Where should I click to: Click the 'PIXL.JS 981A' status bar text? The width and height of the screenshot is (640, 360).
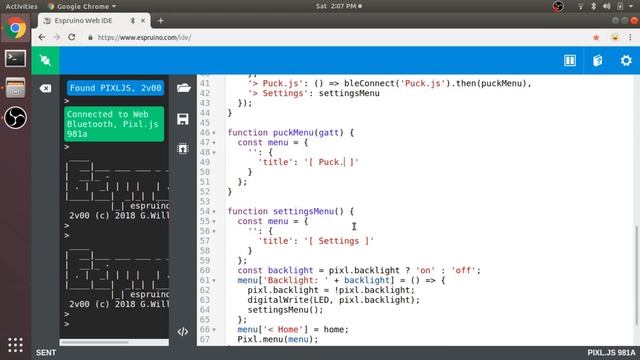[x=611, y=353]
